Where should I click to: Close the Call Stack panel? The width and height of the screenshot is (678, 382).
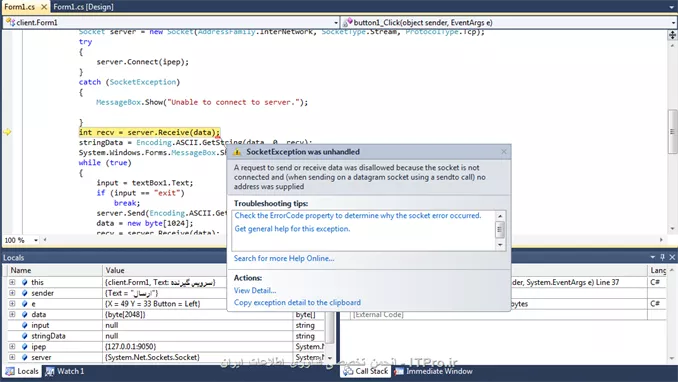point(672,257)
